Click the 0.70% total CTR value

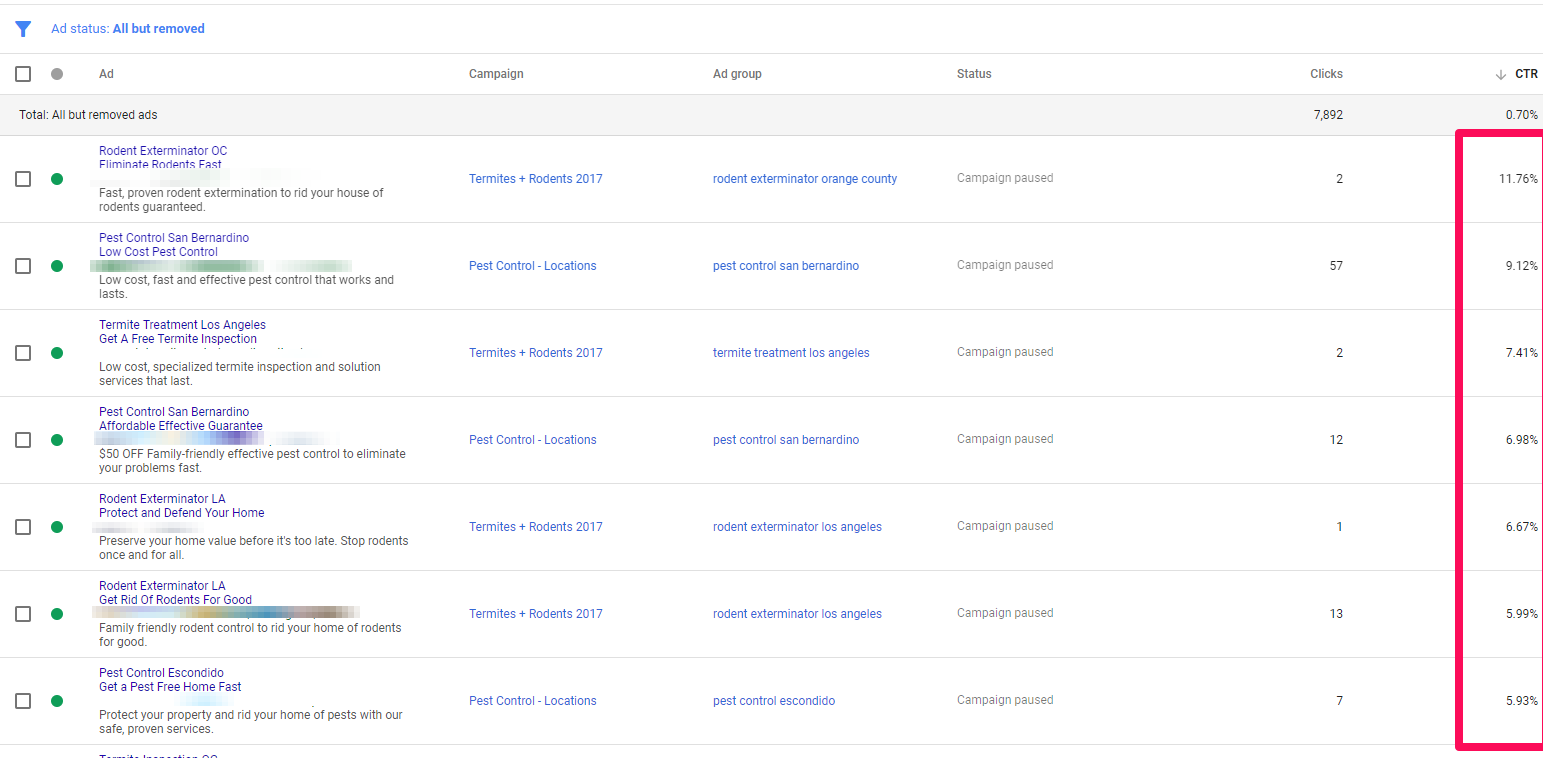1522,115
